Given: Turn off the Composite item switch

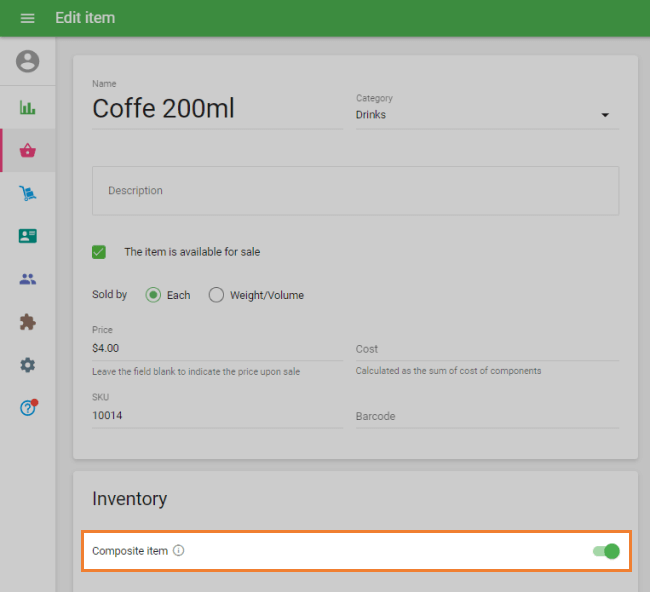Looking at the screenshot, I should [606, 551].
